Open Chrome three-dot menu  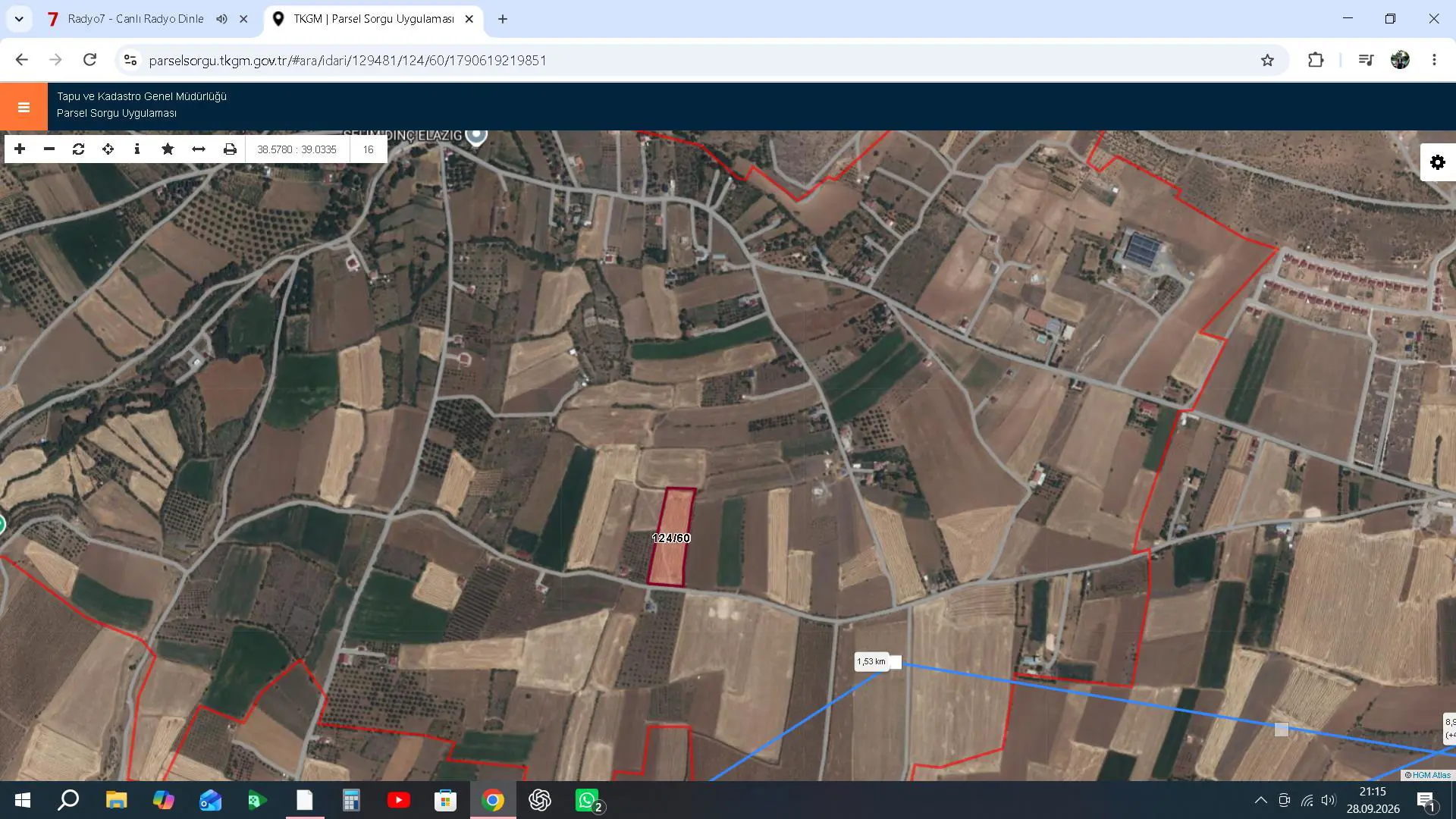click(1434, 60)
